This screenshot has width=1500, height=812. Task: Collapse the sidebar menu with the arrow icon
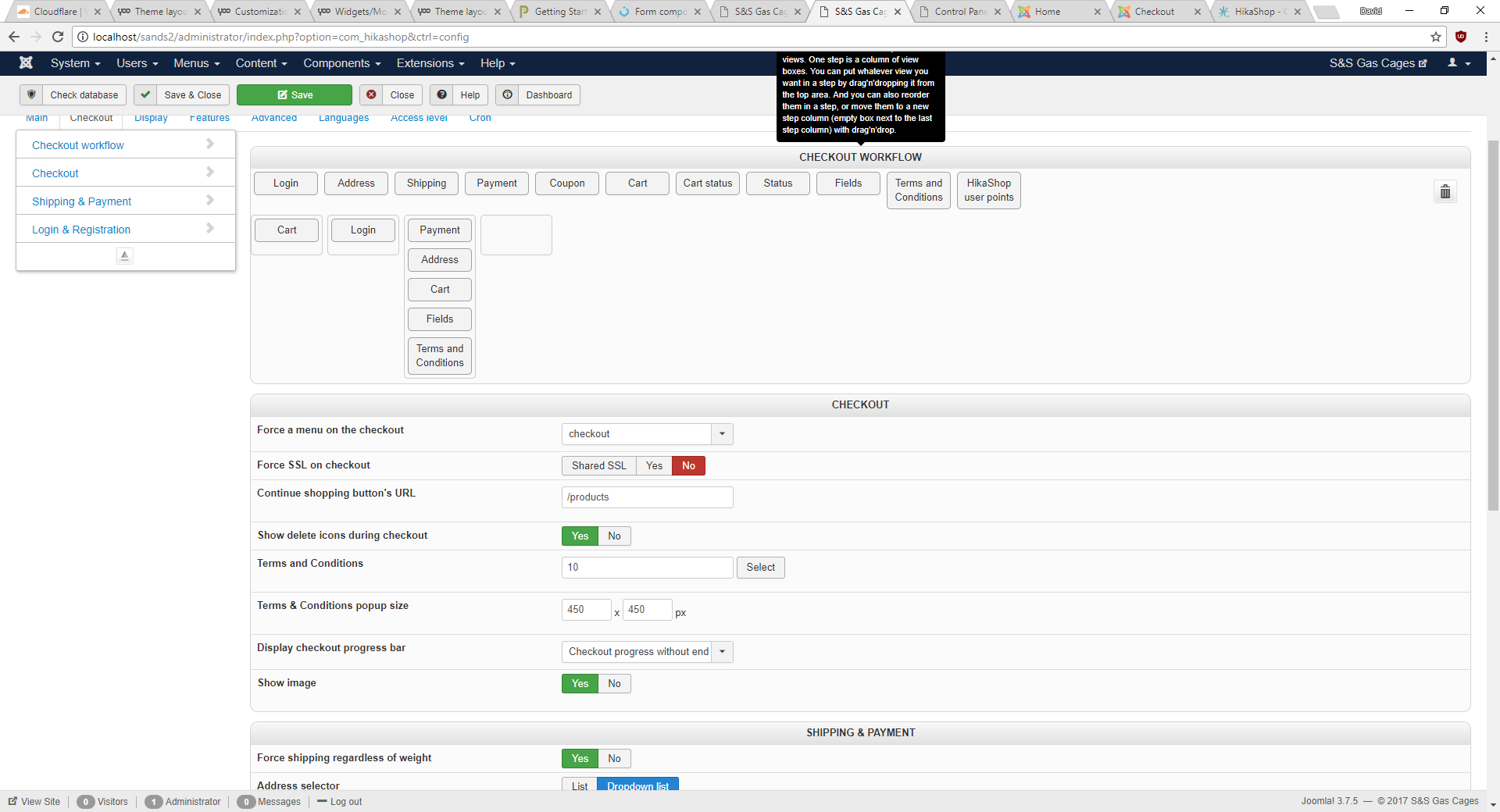[x=125, y=255]
